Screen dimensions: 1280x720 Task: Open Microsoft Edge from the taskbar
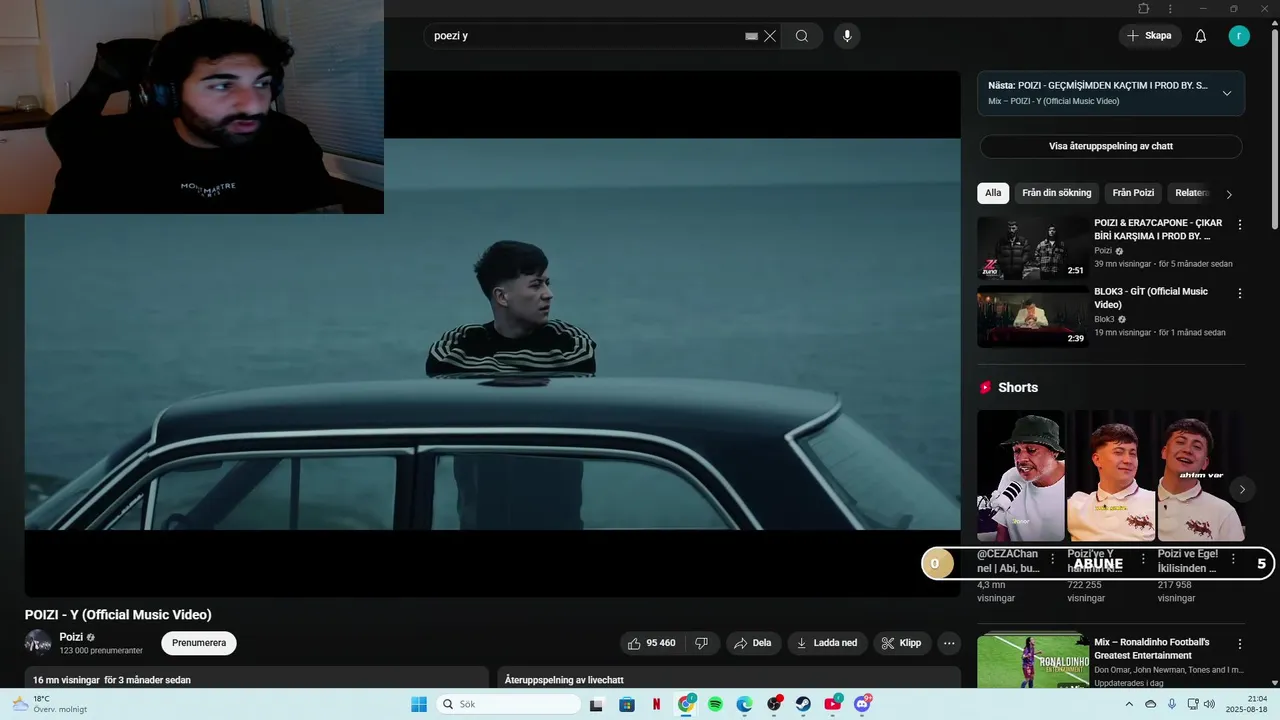pos(744,704)
